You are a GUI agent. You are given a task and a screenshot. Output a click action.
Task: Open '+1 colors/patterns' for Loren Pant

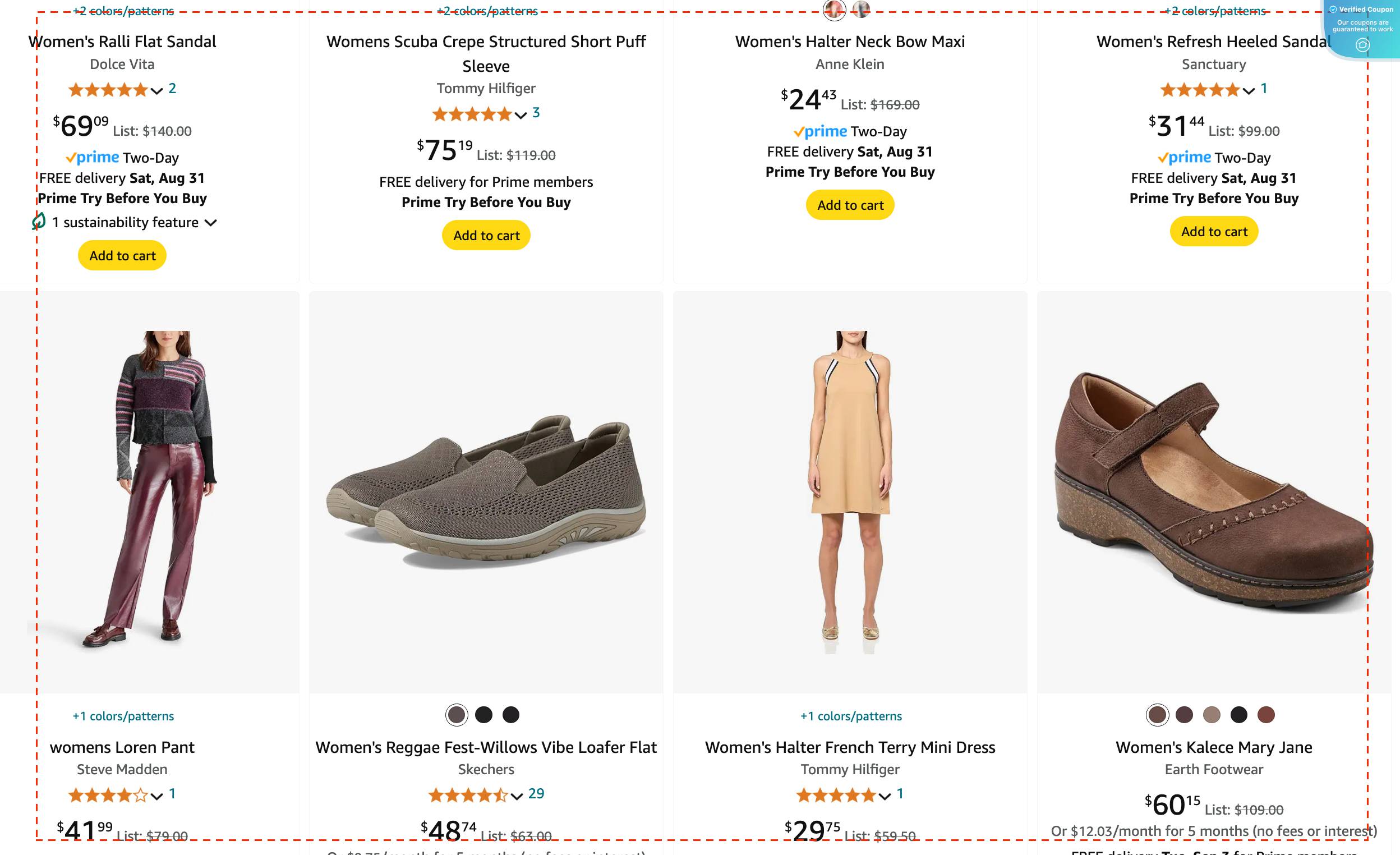tap(123, 716)
